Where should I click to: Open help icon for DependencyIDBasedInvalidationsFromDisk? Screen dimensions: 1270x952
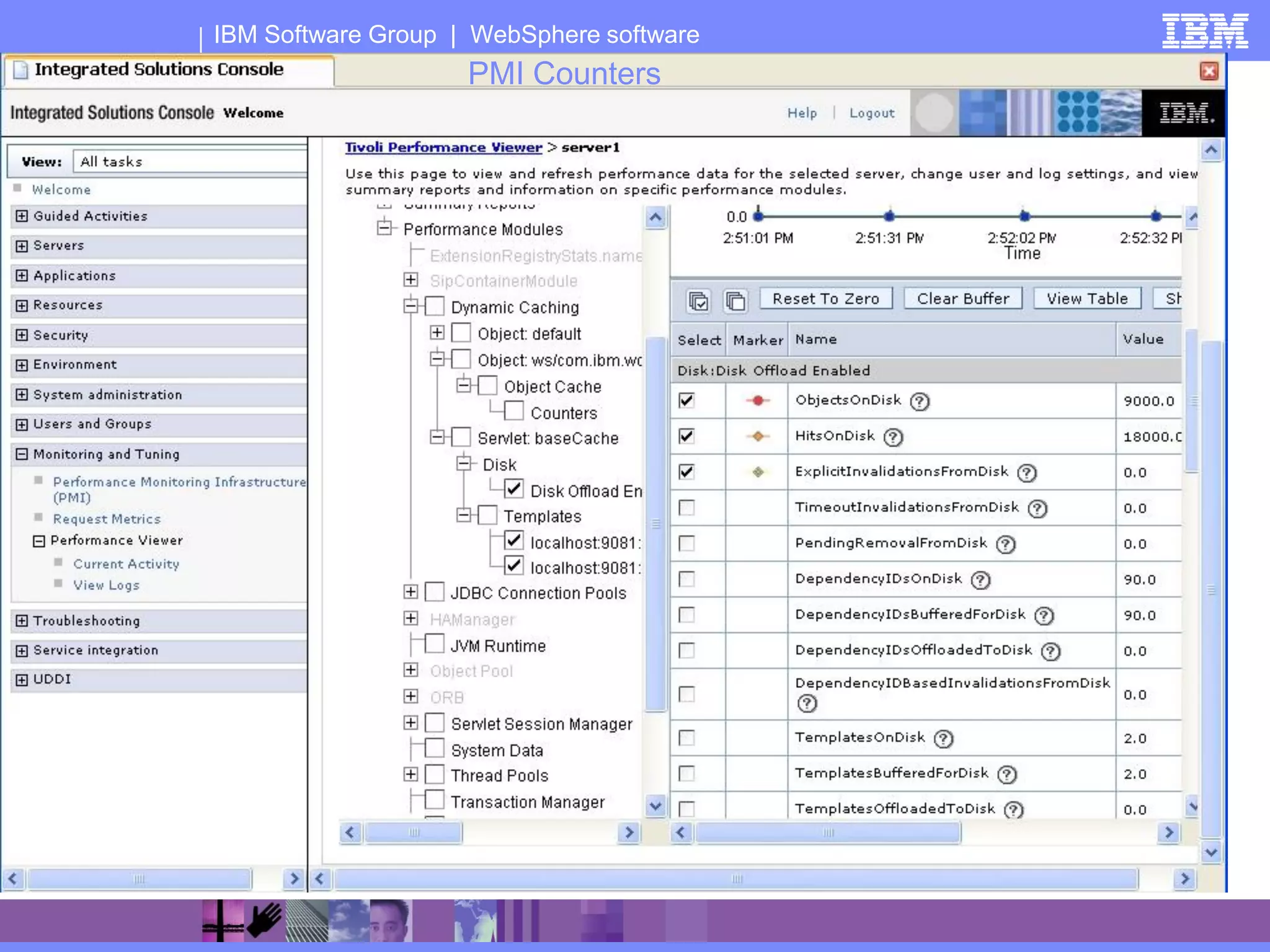807,703
